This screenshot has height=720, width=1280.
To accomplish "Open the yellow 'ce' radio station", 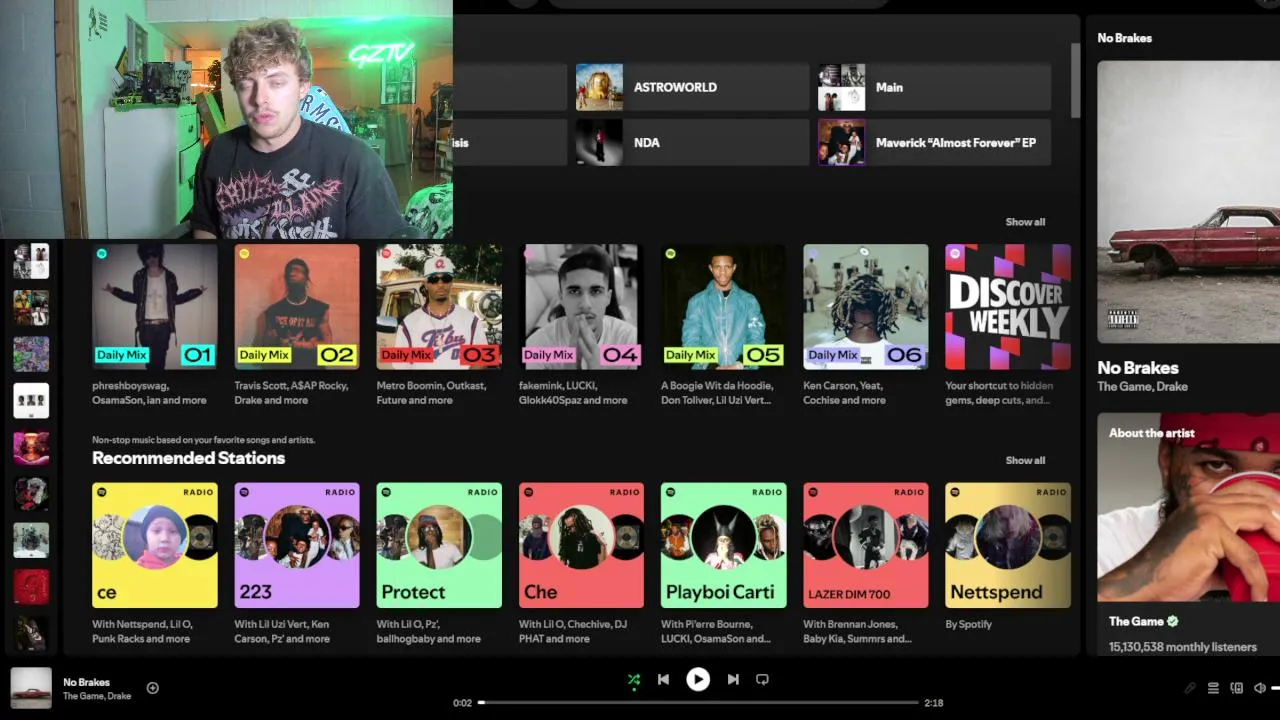I will [155, 564].
